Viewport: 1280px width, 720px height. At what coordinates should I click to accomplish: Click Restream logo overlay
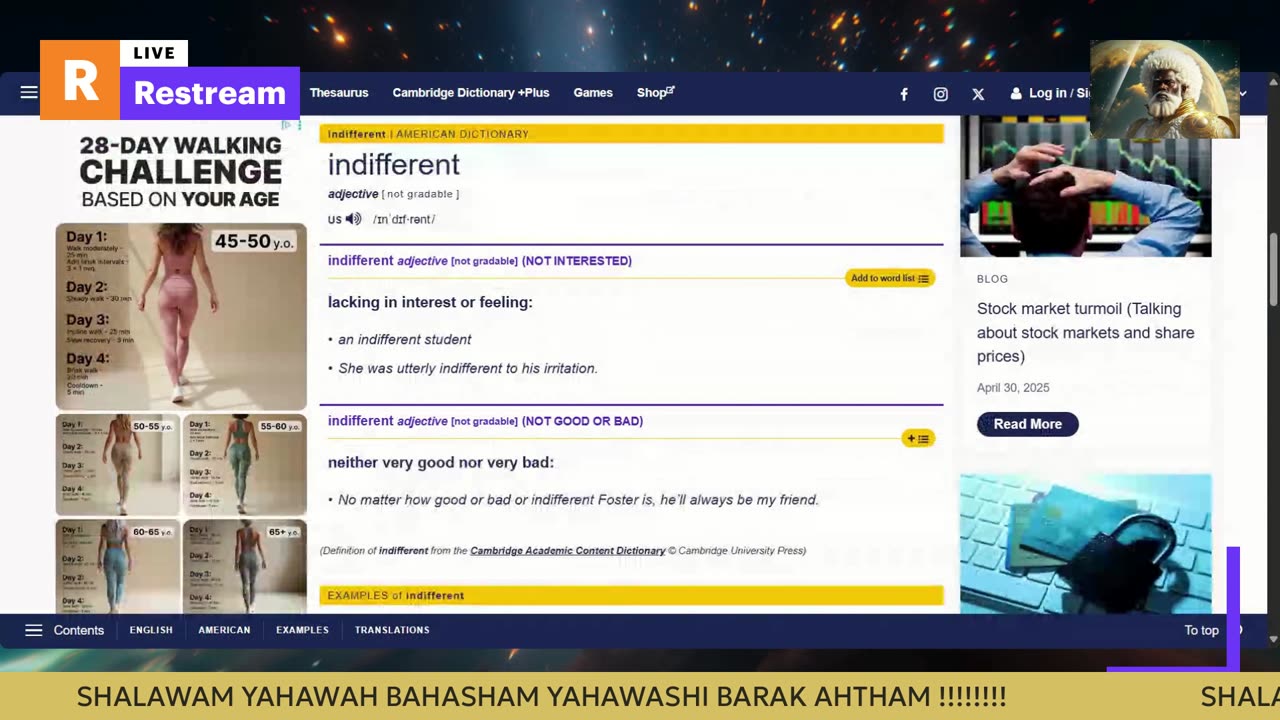point(170,80)
